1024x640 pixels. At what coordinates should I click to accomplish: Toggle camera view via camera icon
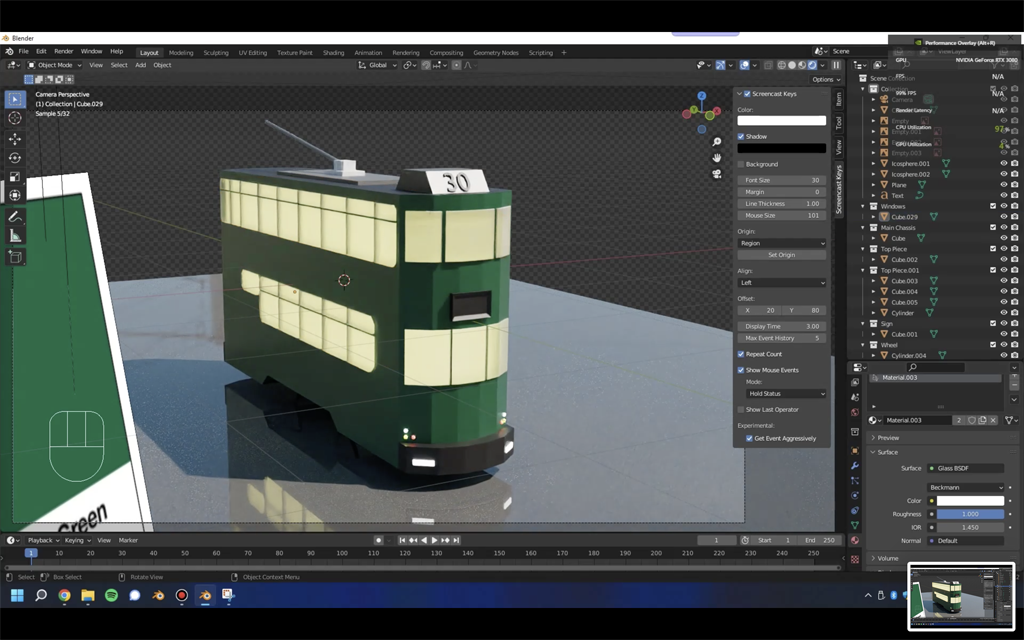point(716,174)
